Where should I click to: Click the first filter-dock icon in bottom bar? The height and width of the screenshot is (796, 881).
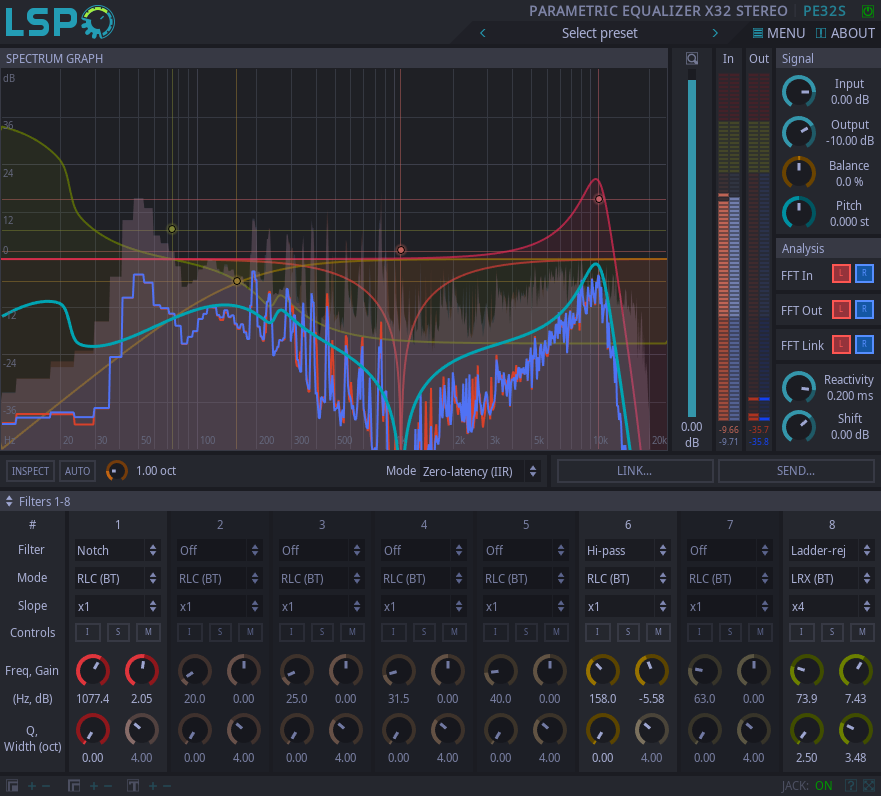[x=12, y=785]
